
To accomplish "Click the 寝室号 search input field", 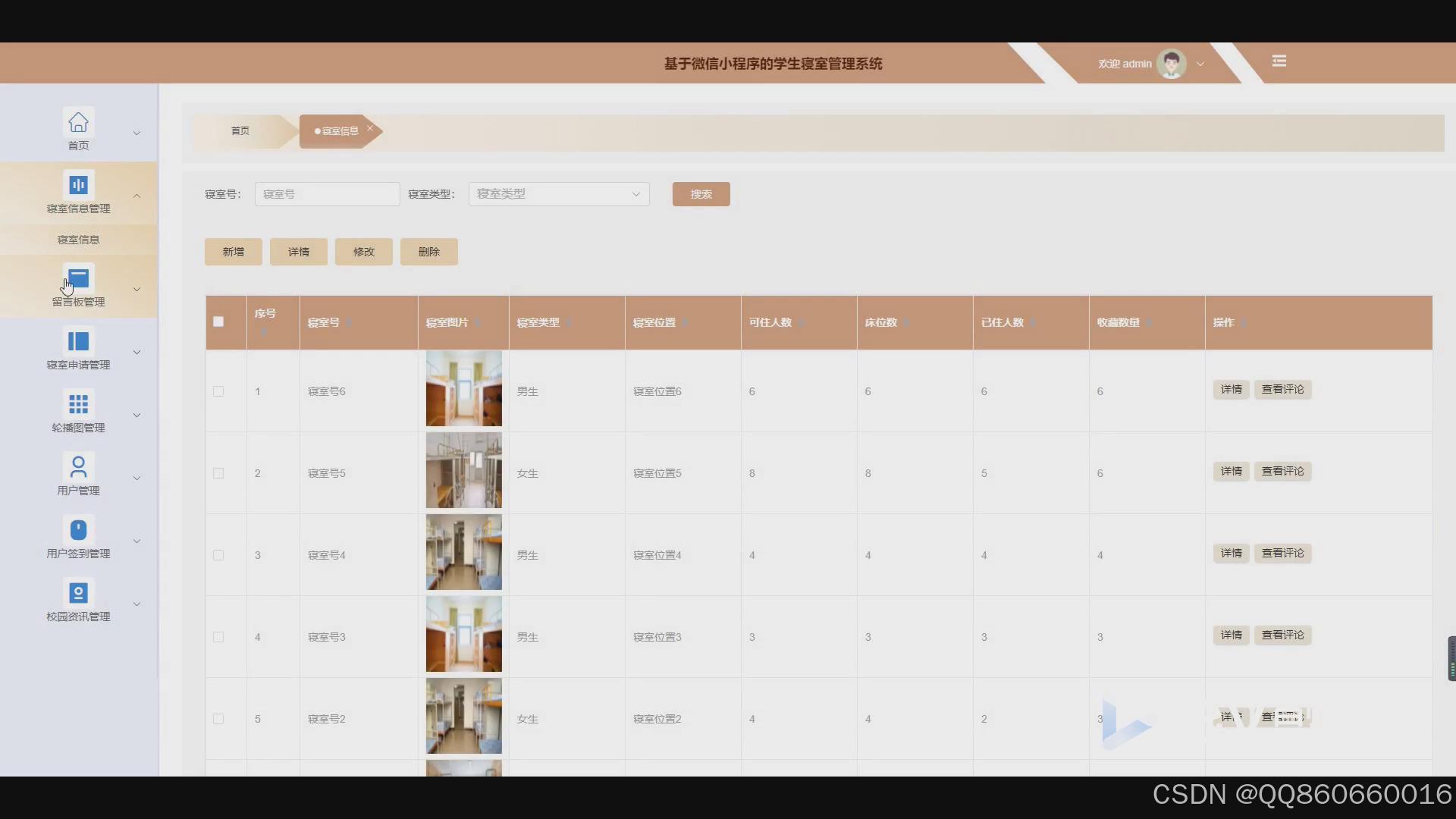I will 327,194.
